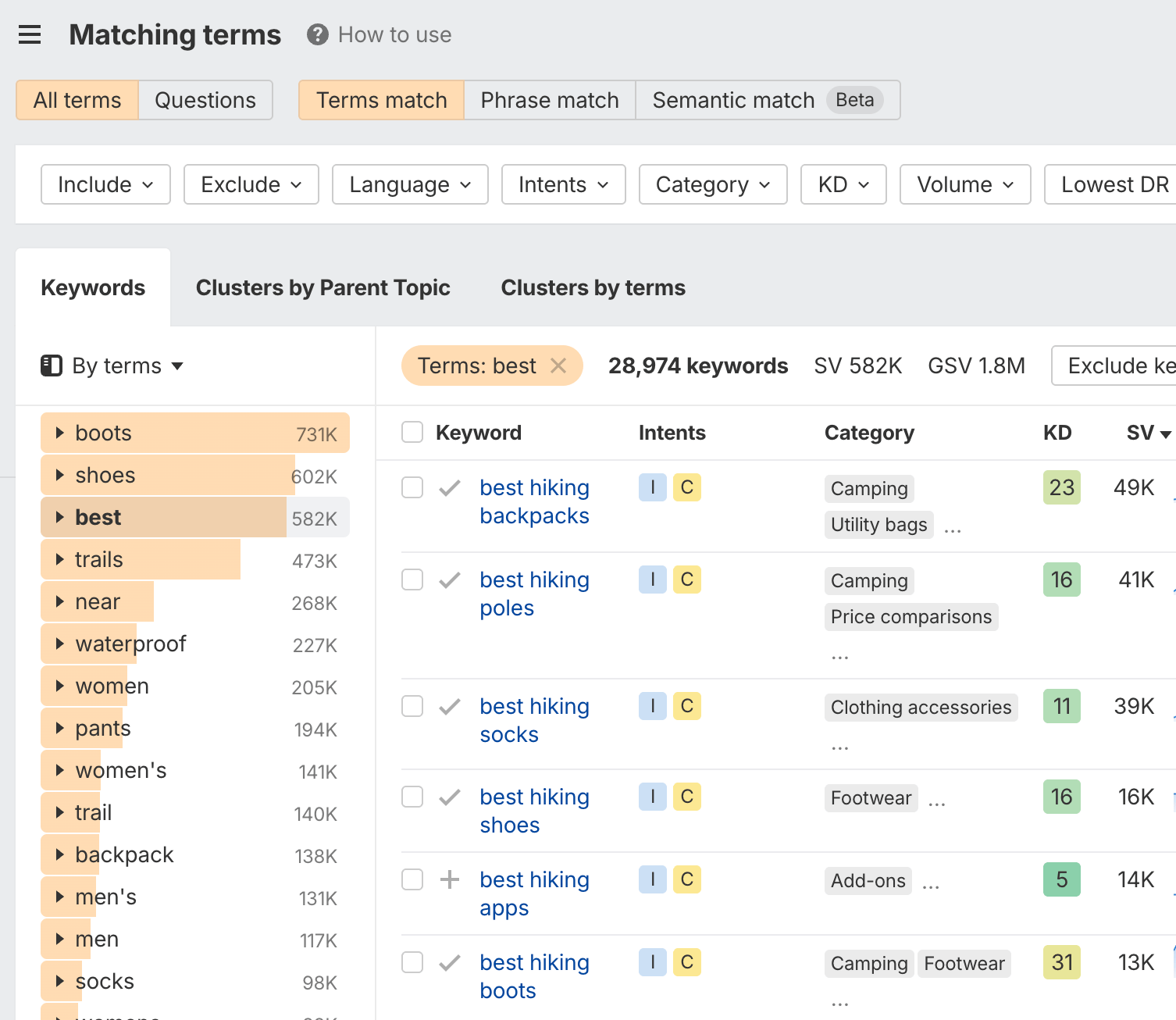Screen dimensions: 1176x1020
Task: Switch to Phrase match mode
Action: pos(550,100)
